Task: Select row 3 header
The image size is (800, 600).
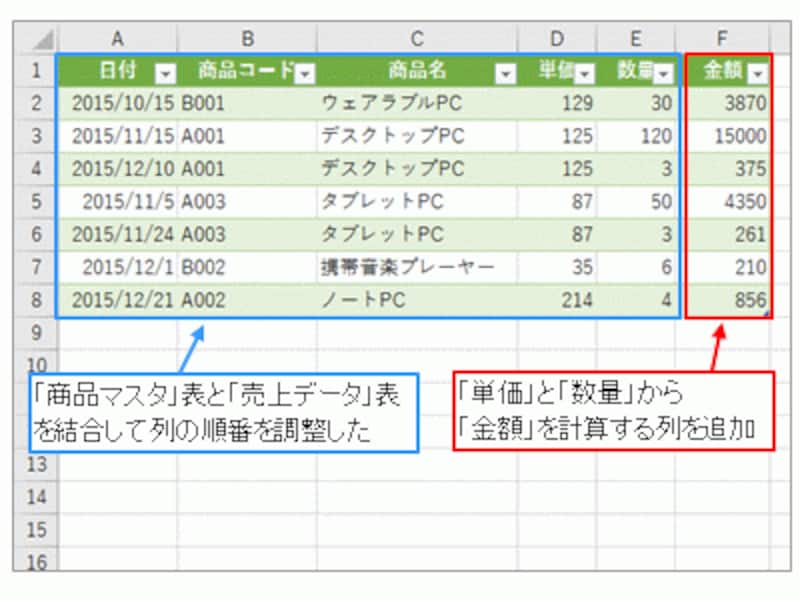Action: tap(36, 136)
